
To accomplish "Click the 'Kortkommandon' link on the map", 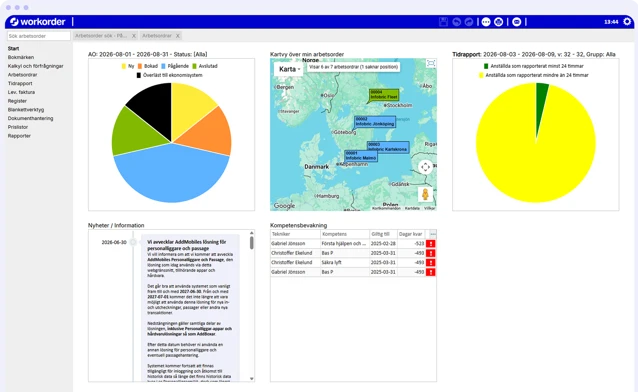I will (386, 208).
